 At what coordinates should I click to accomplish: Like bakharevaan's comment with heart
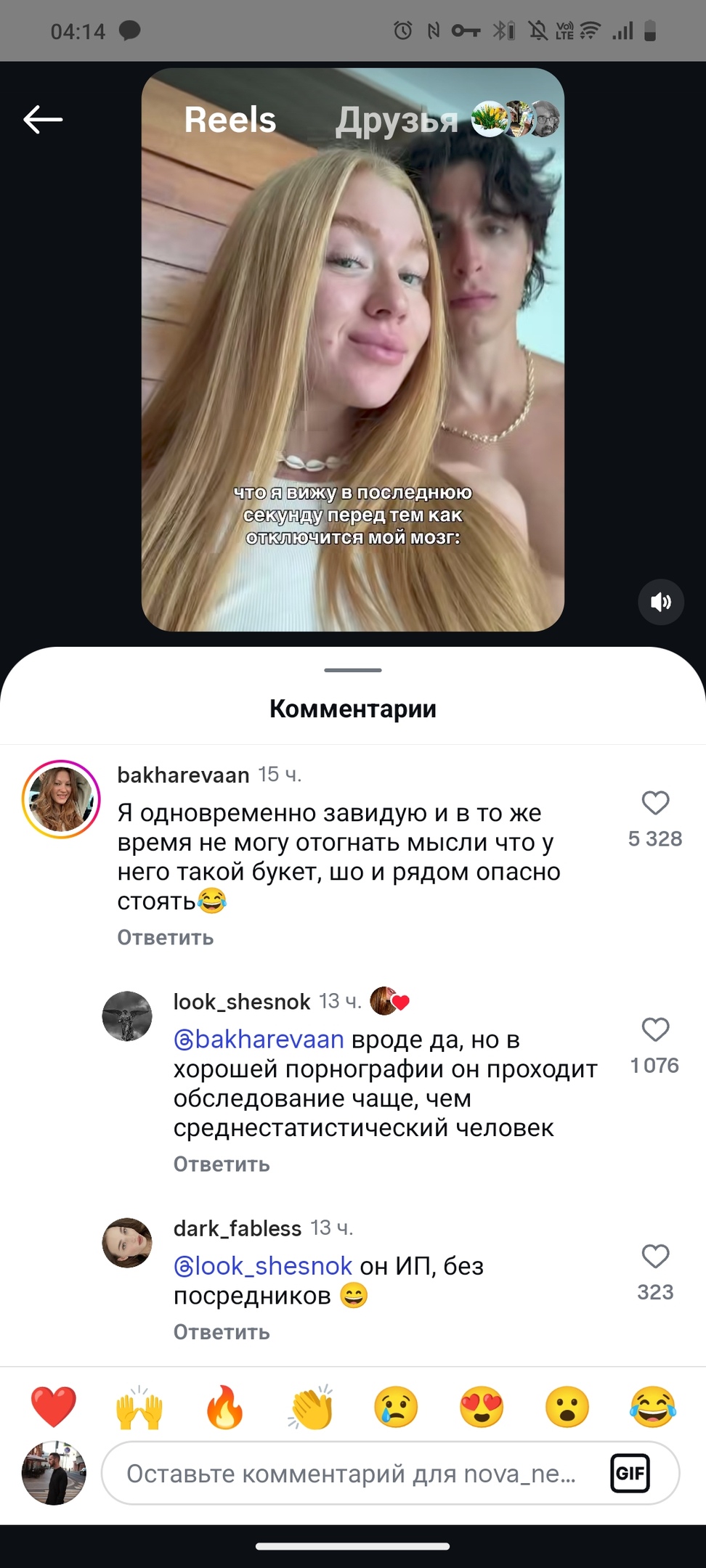(x=655, y=803)
